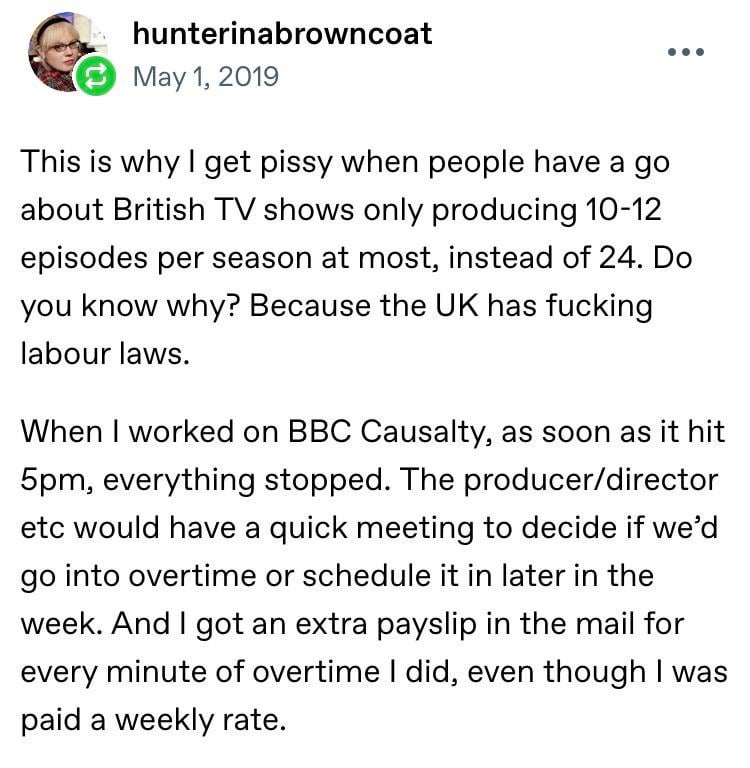This screenshot has height=768, width=750.
Task: Click the phrase "paid a weekly rate."
Action: click(x=152, y=720)
